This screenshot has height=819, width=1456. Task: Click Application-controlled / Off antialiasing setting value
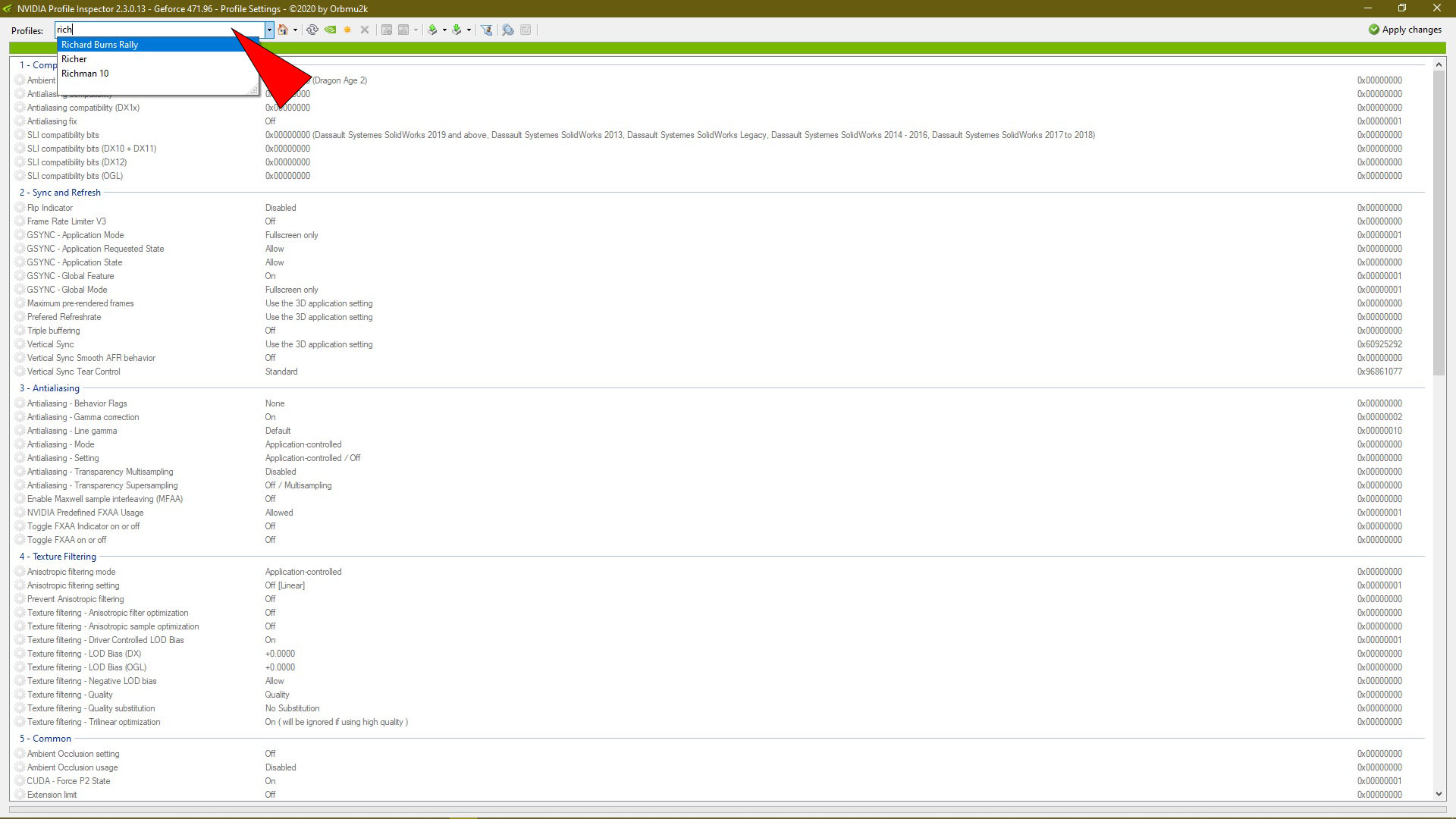click(312, 458)
